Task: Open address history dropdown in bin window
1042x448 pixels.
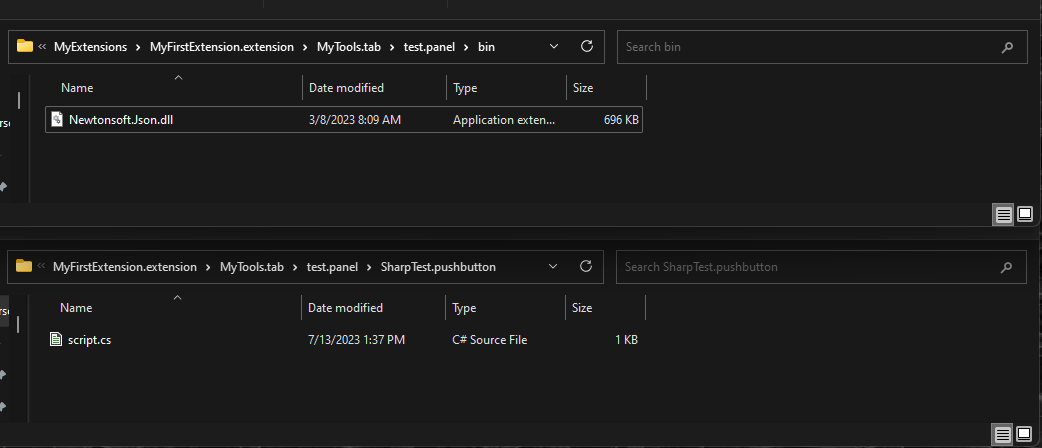Action: point(555,46)
